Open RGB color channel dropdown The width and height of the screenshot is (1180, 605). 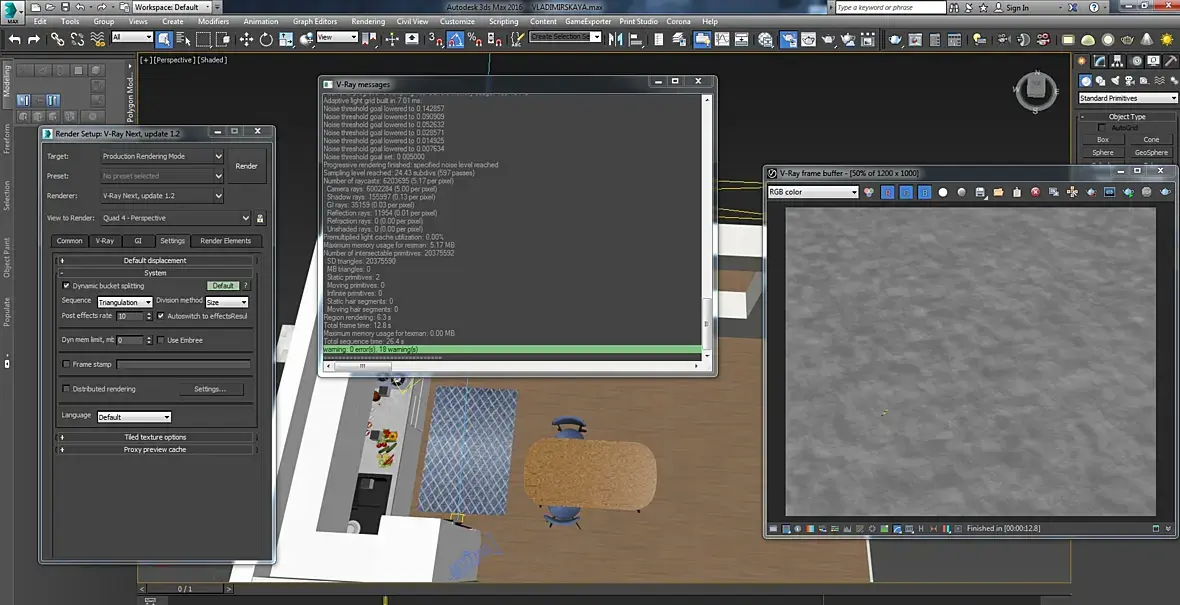coord(813,193)
